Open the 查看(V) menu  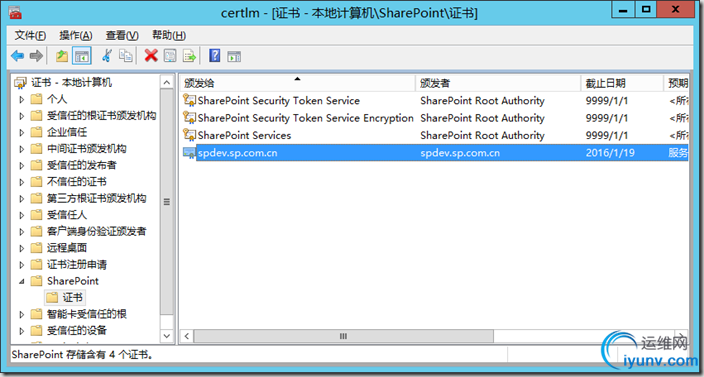pos(122,35)
